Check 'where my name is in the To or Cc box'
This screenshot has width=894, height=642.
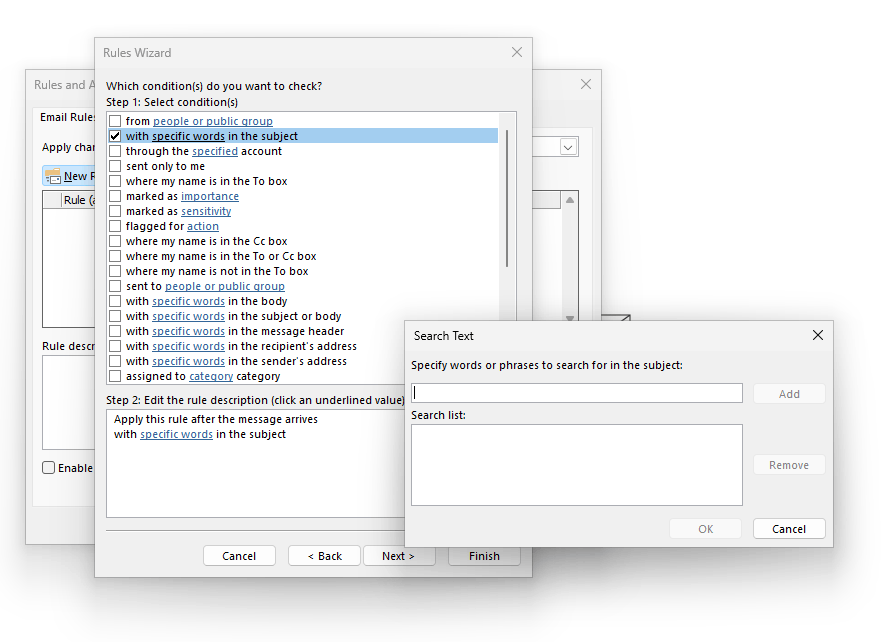(x=115, y=256)
